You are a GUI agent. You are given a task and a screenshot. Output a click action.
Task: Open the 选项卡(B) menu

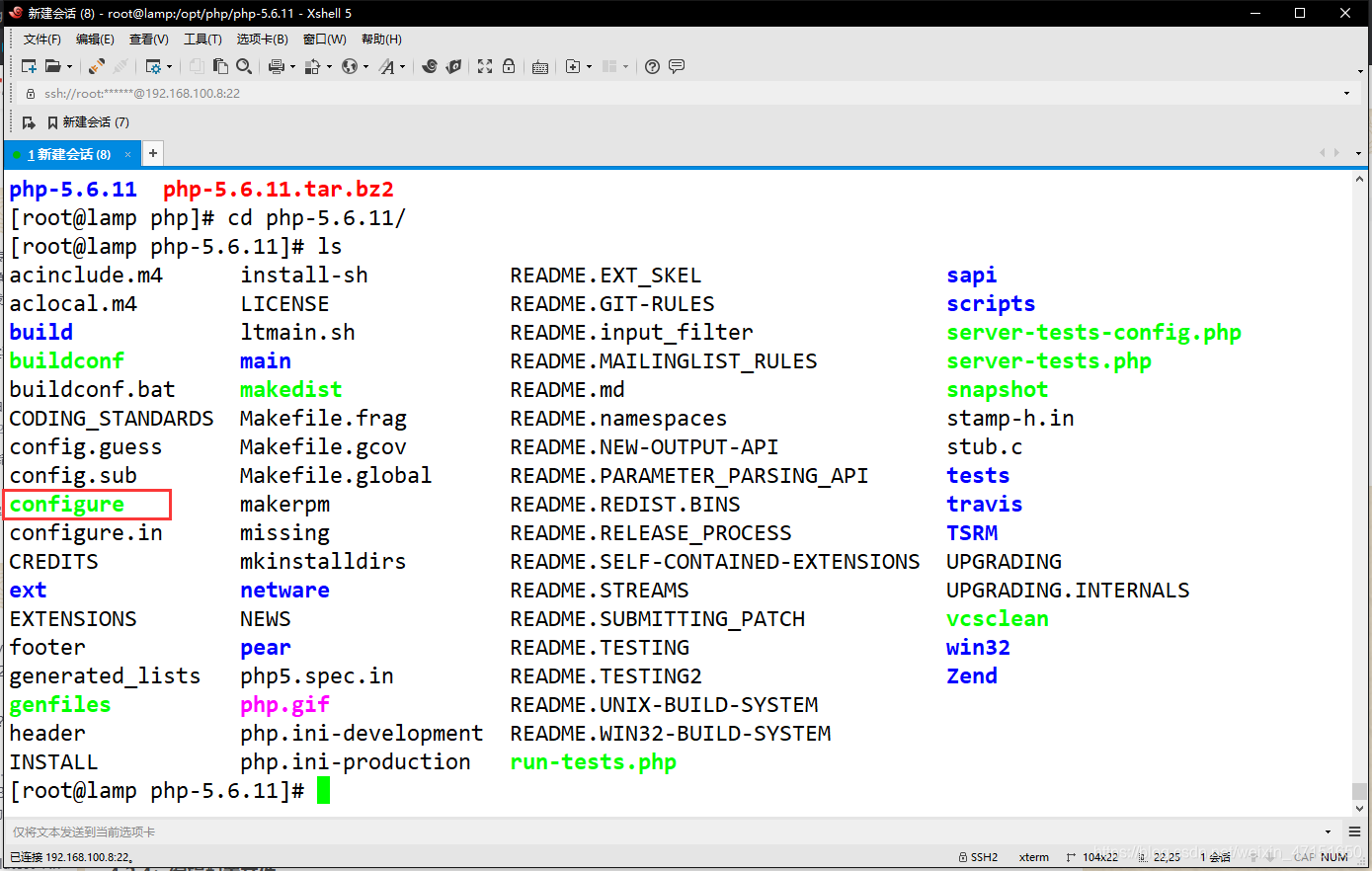tap(263, 40)
